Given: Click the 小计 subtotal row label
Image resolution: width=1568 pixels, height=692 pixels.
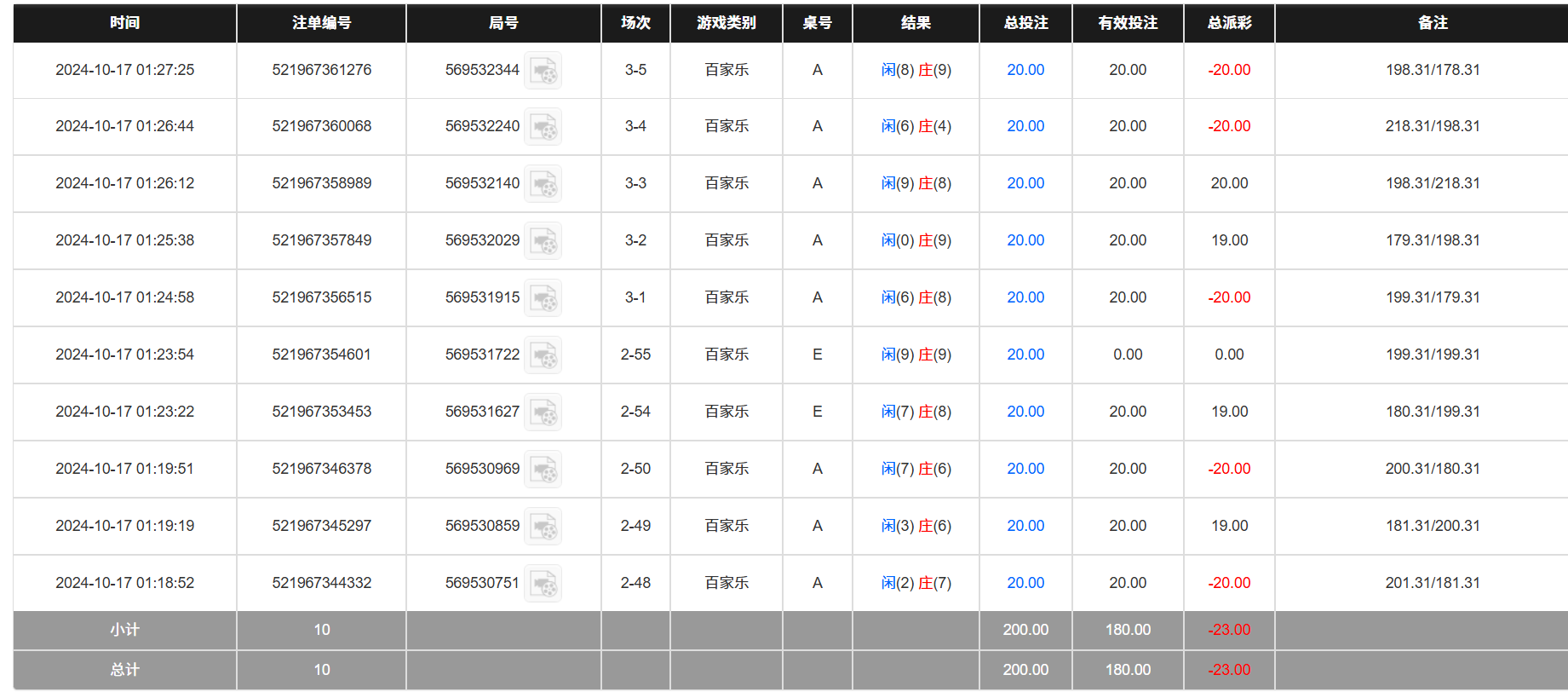Looking at the screenshot, I should click(124, 630).
